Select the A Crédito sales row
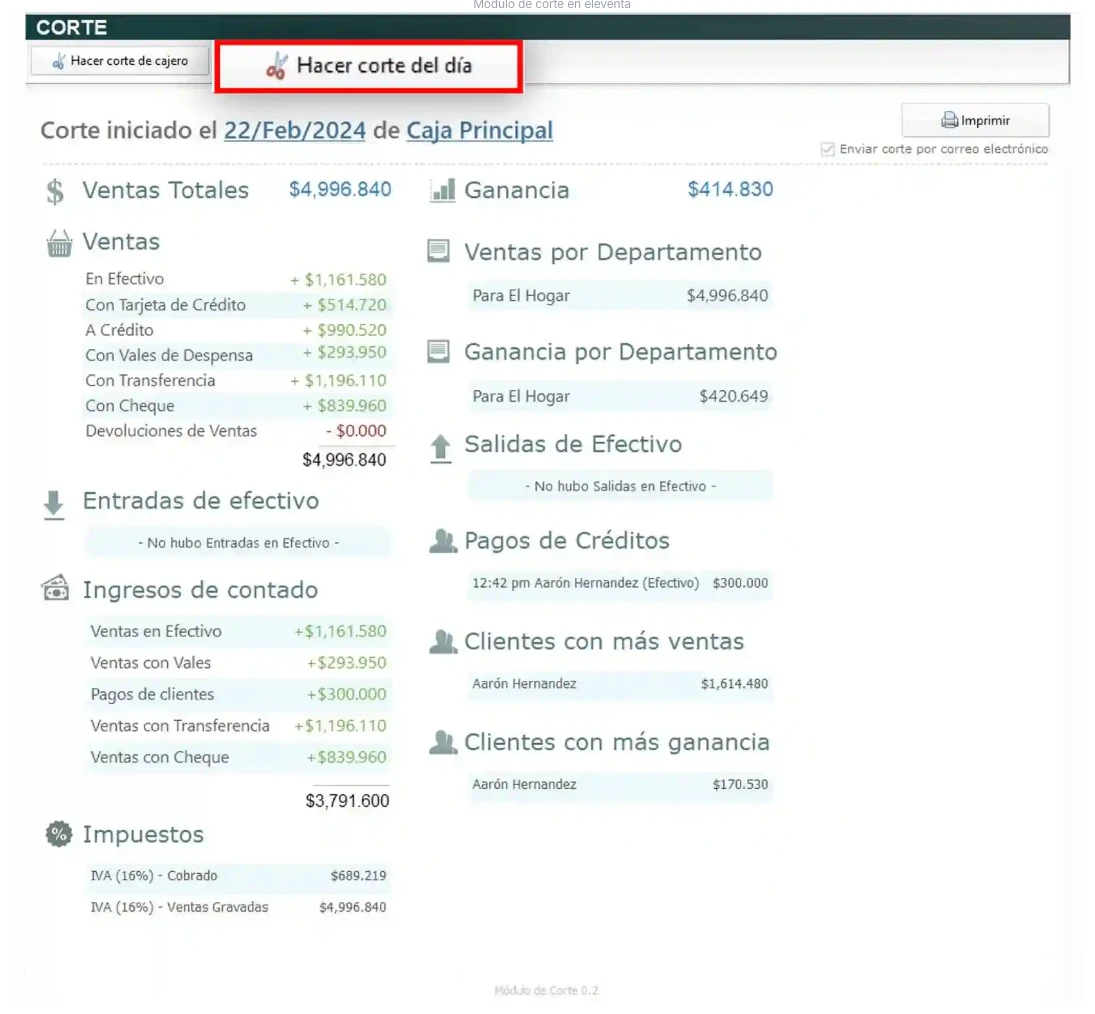The image size is (1095, 1014). coord(236,330)
